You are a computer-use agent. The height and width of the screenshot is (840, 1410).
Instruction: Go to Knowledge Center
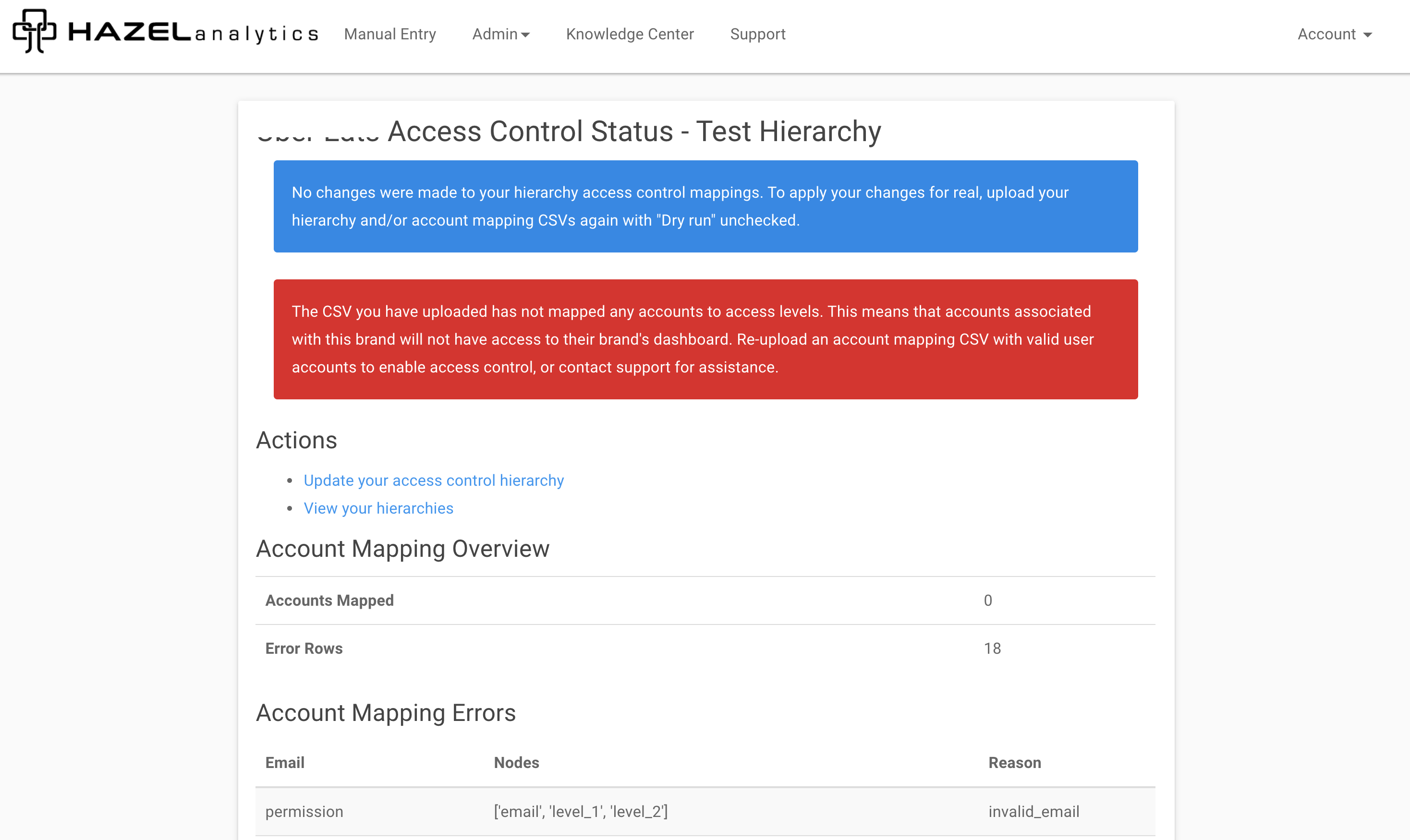point(630,34)
